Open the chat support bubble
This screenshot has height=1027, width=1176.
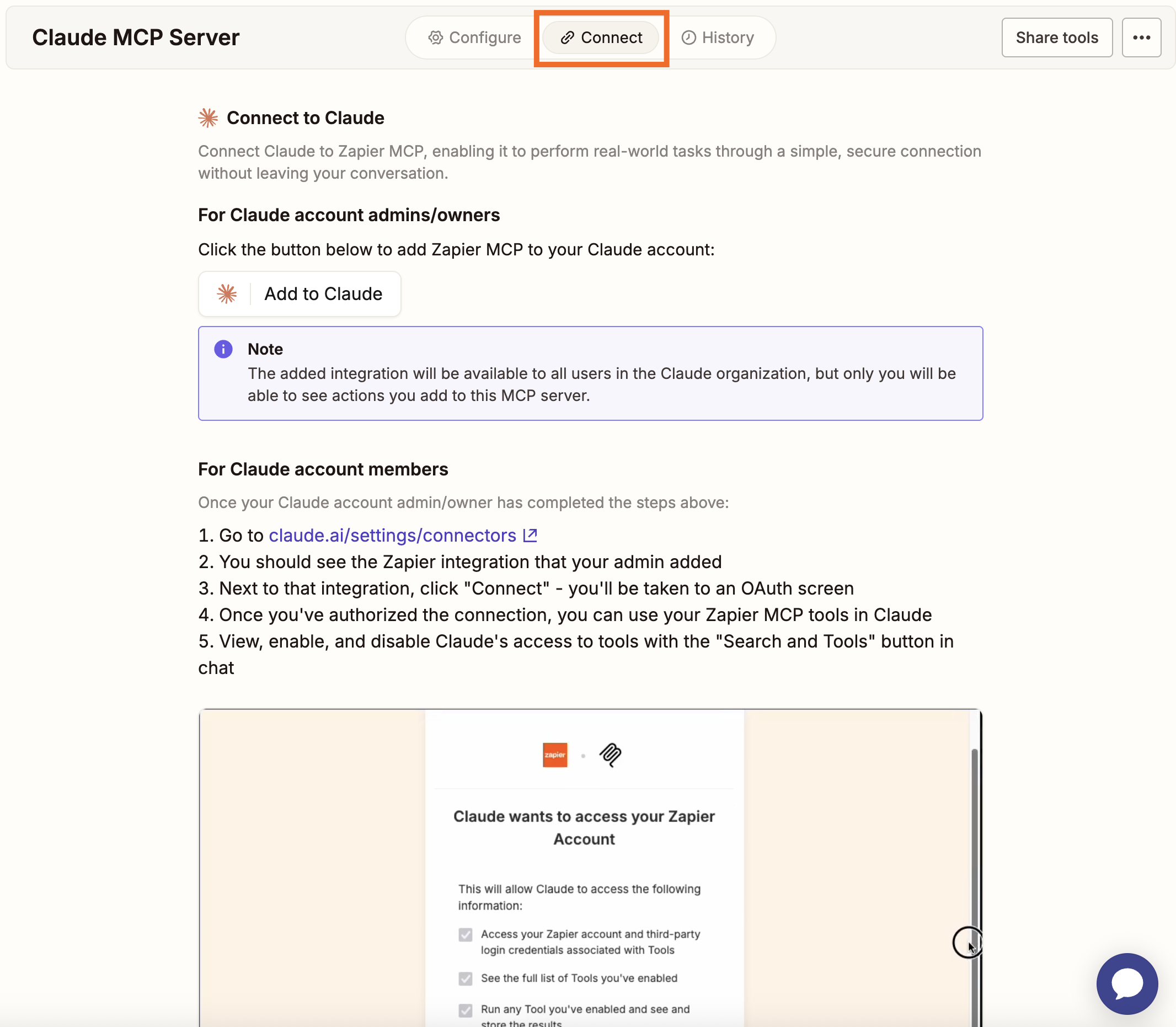pos(1127,984)
